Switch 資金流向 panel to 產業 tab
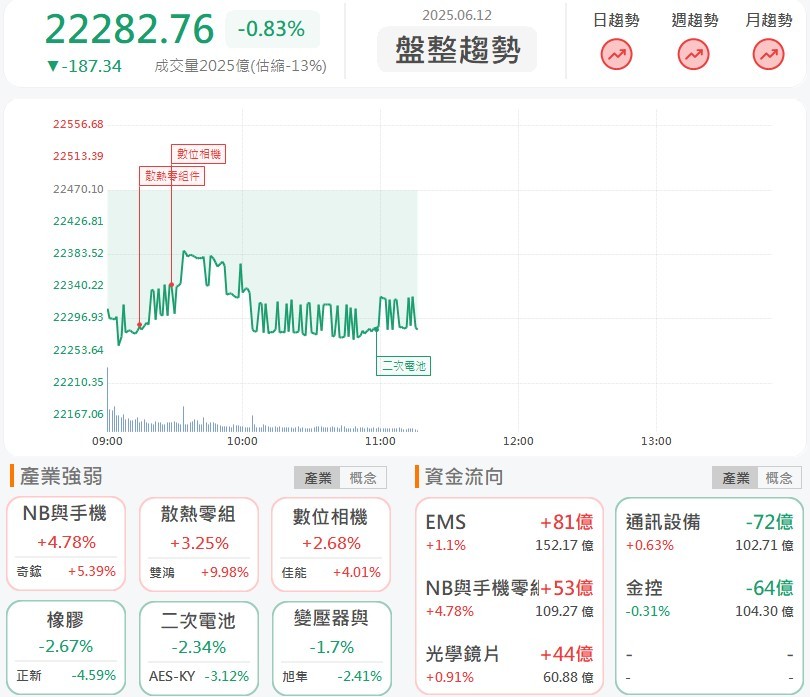The width and height of the screenshot is (810, 697). (735, 478)
